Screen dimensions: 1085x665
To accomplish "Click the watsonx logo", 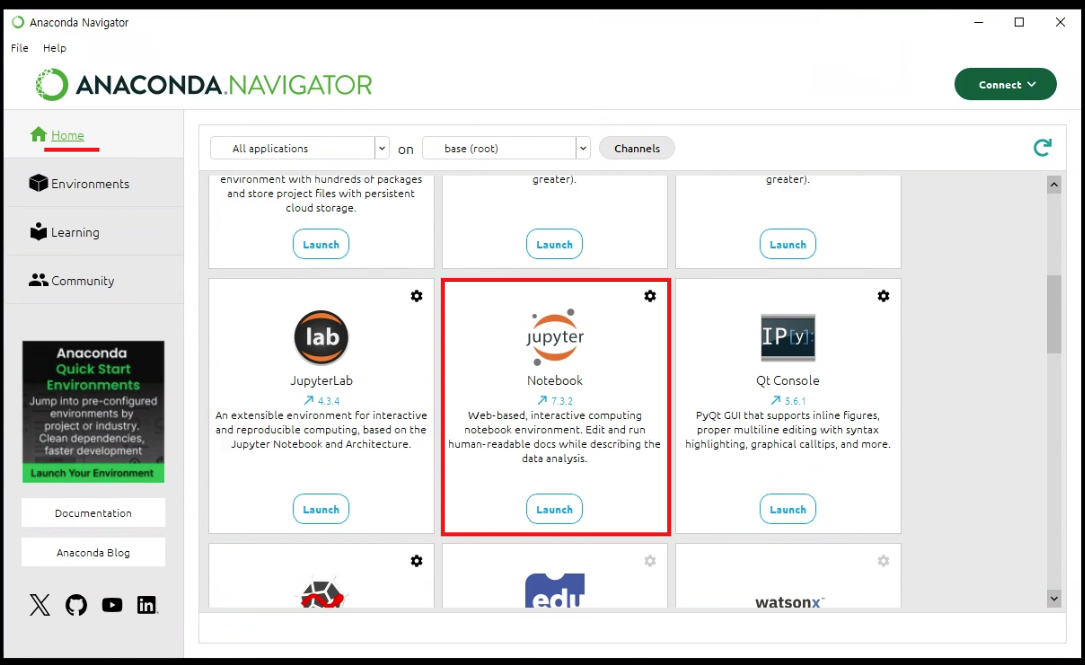I will click(x=789, y=602).
